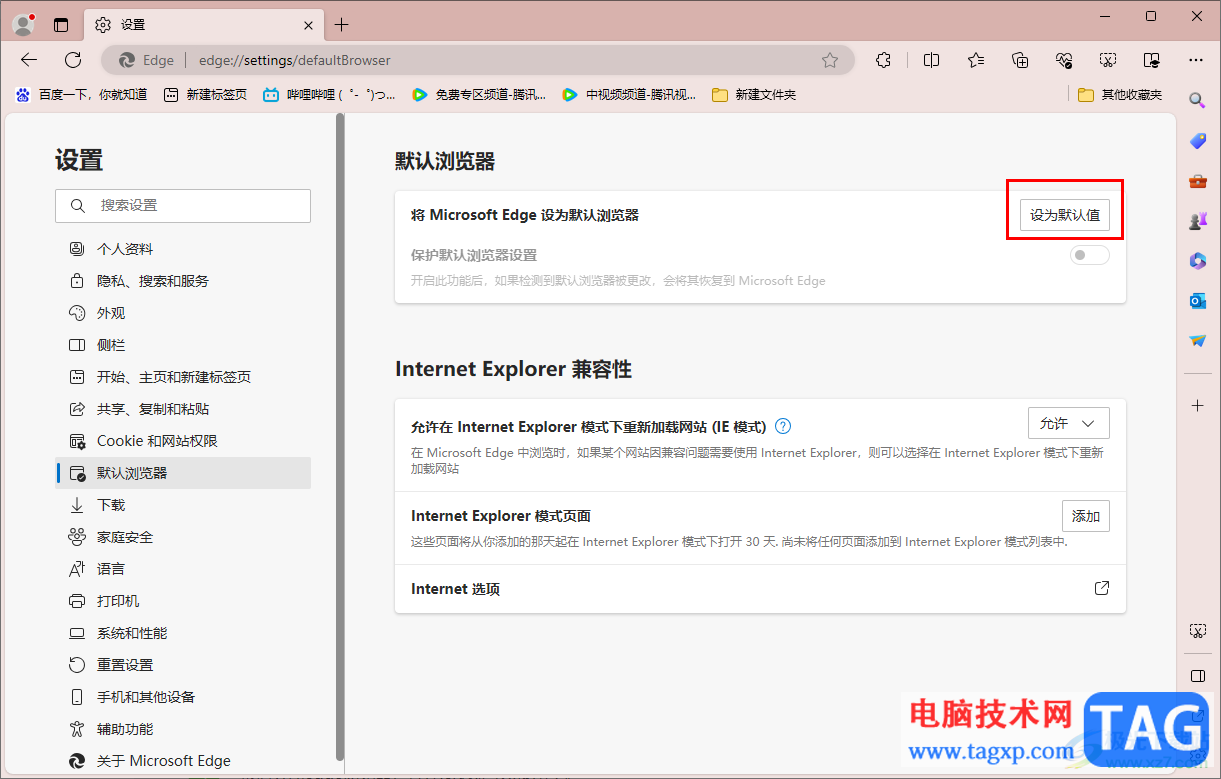Open the shopping tag sidebar icon
The image size is (1221, 779).
click(1197, 141)
